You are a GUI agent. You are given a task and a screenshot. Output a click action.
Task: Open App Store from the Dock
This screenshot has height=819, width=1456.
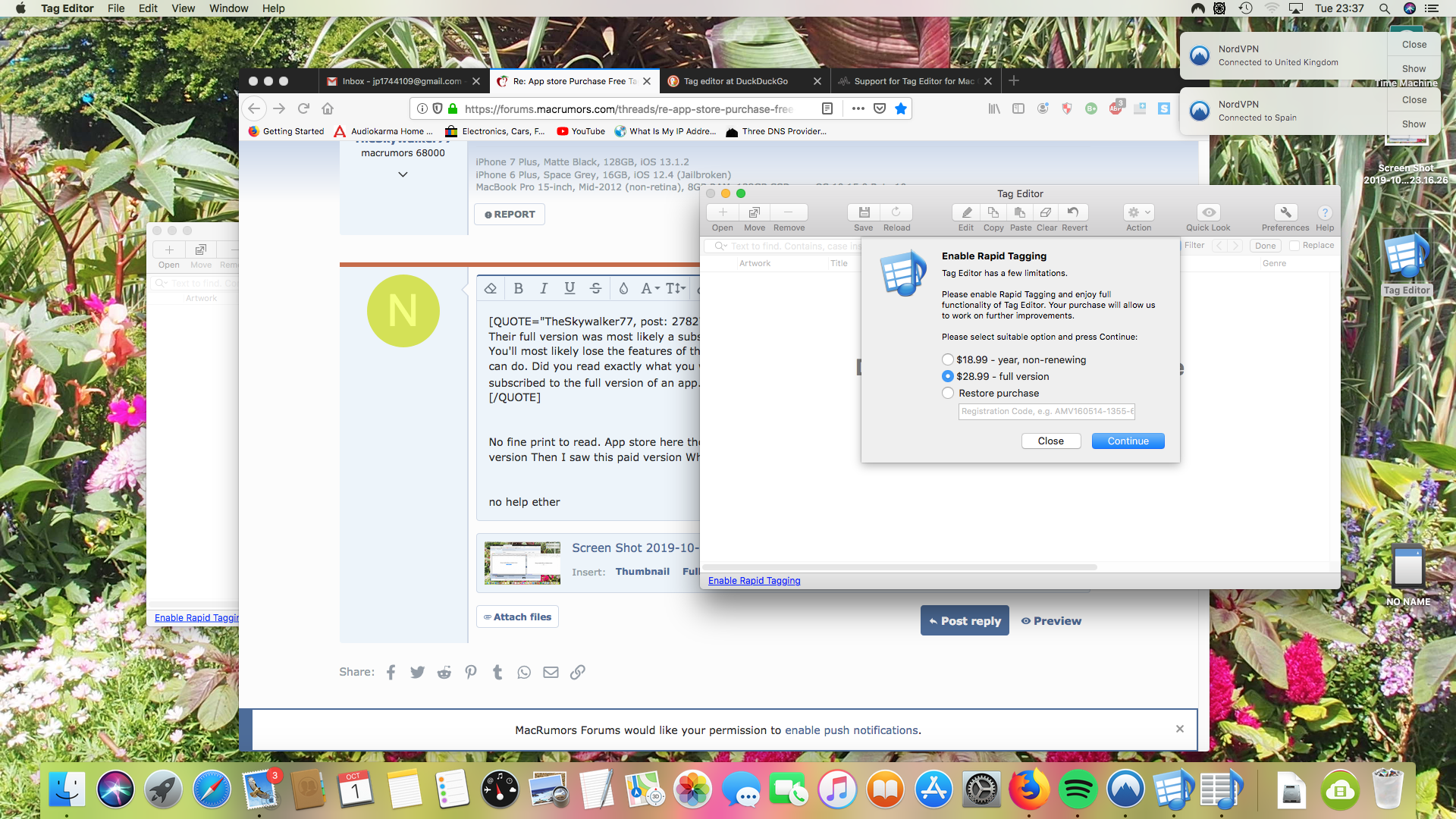coord(934,790)
